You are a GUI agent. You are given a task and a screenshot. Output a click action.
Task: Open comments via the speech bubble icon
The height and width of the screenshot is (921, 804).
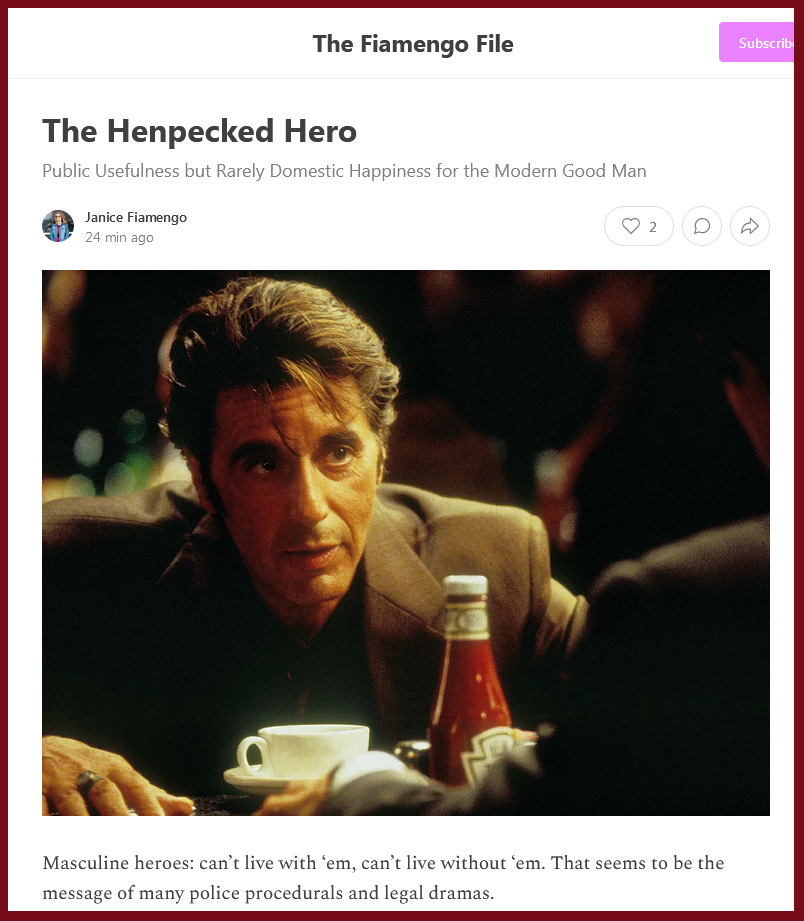click(702, 226)
